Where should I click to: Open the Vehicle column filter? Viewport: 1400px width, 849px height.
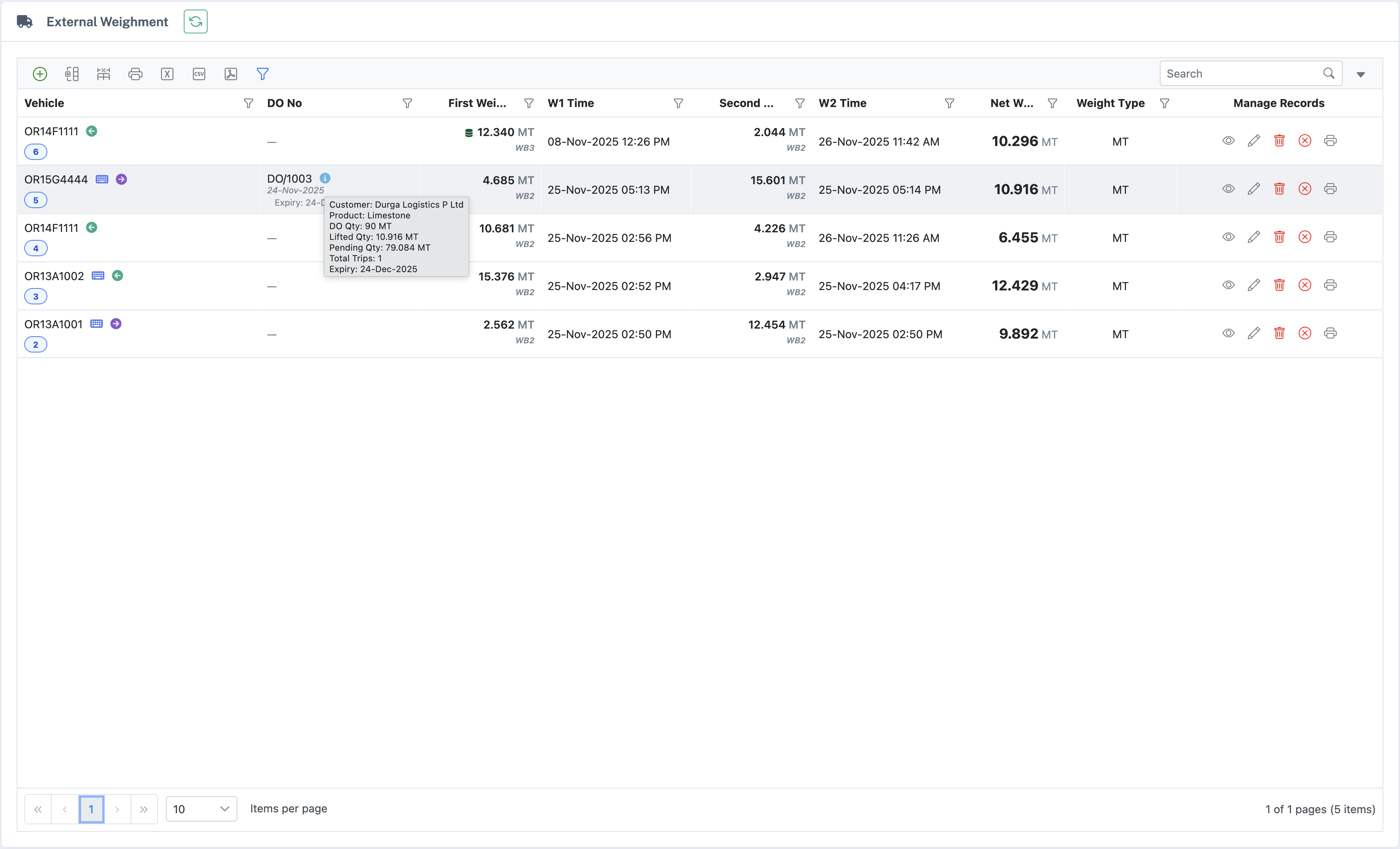click(x=248, y=103)
